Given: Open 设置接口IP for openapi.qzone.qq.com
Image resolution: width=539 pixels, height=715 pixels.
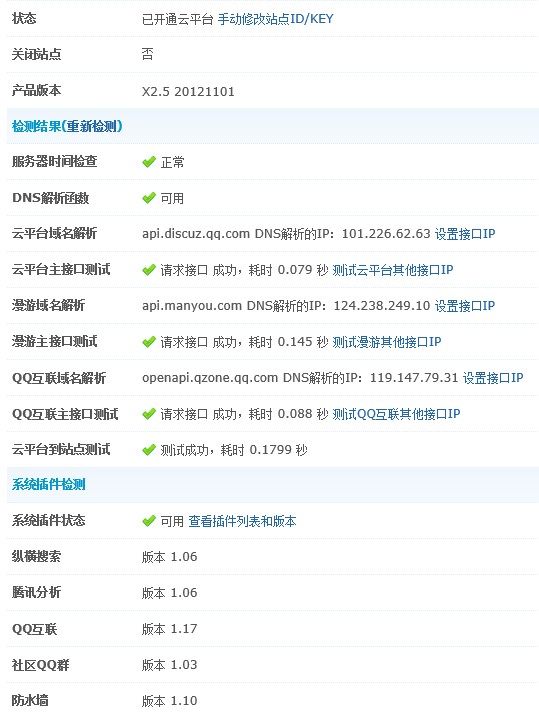Looking at the screenshot, I should pos(493,378).
